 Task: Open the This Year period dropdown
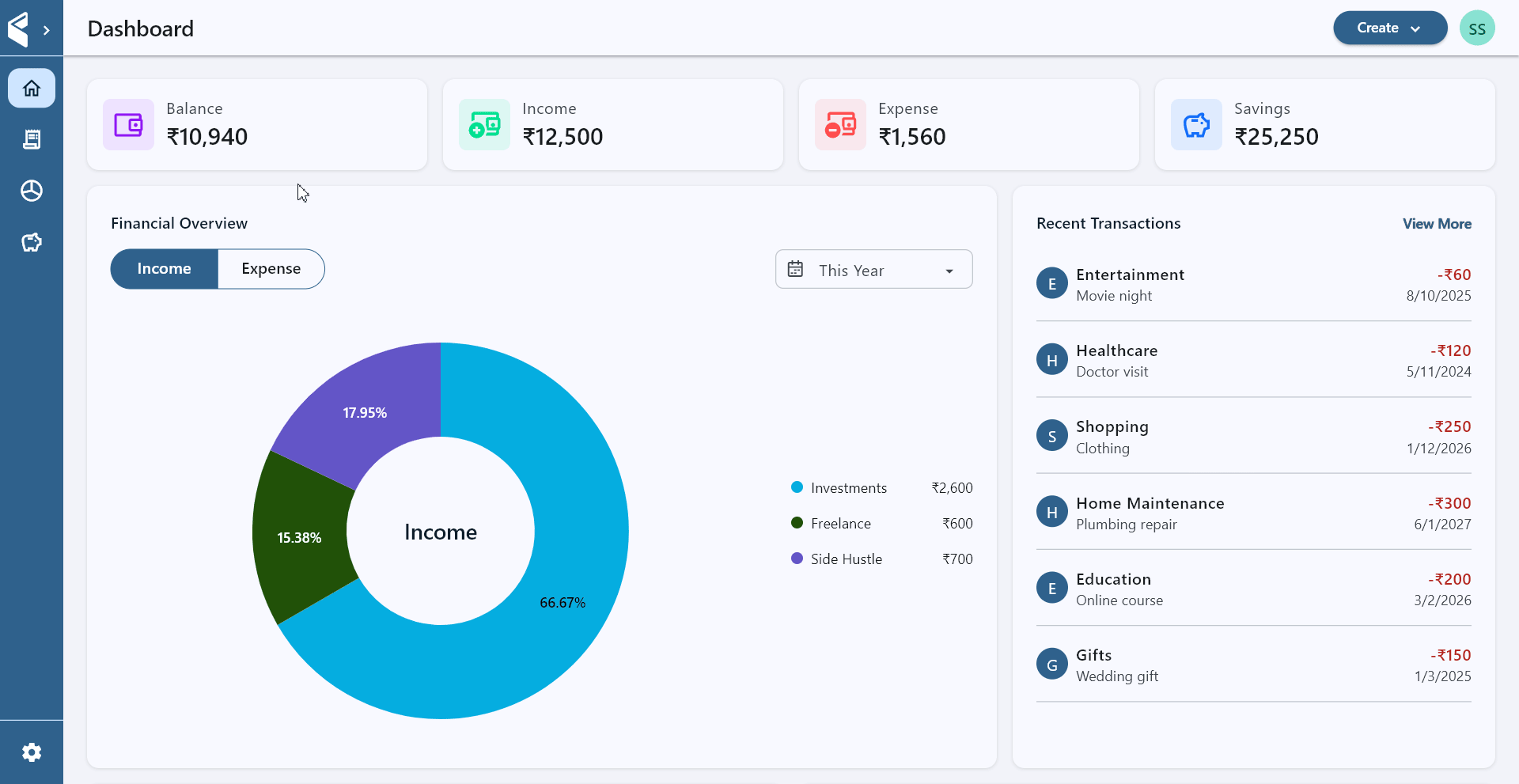click(x=873, y=270)
